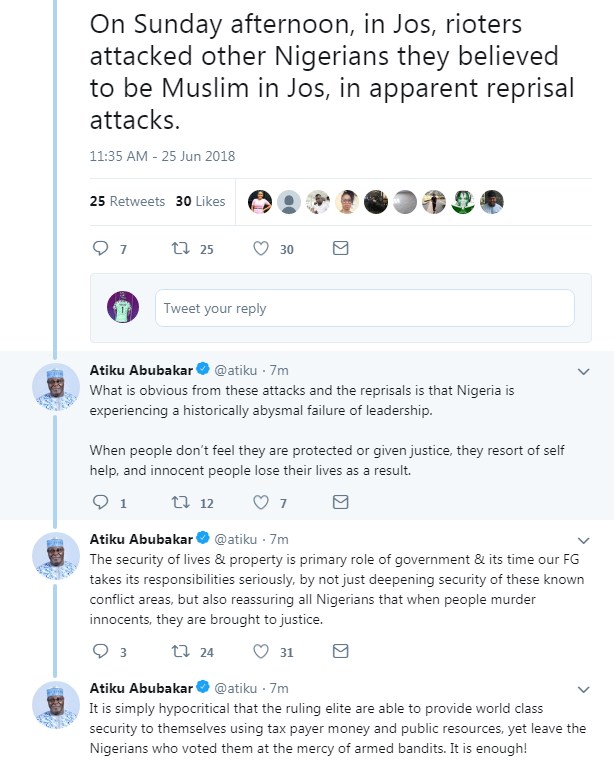
Task: Like the 'failure of leadership' tweet
Action: click(x=261, y=501)
